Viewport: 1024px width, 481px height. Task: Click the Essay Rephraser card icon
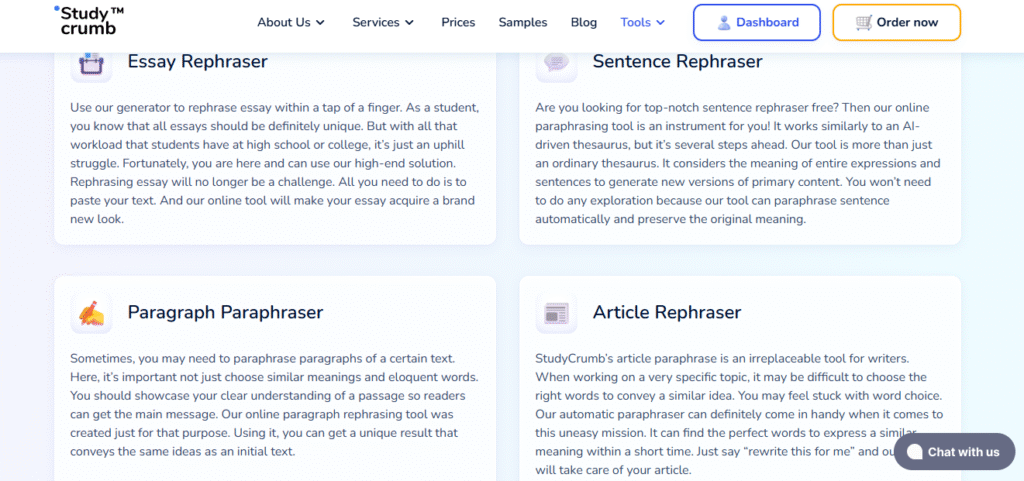91,64
